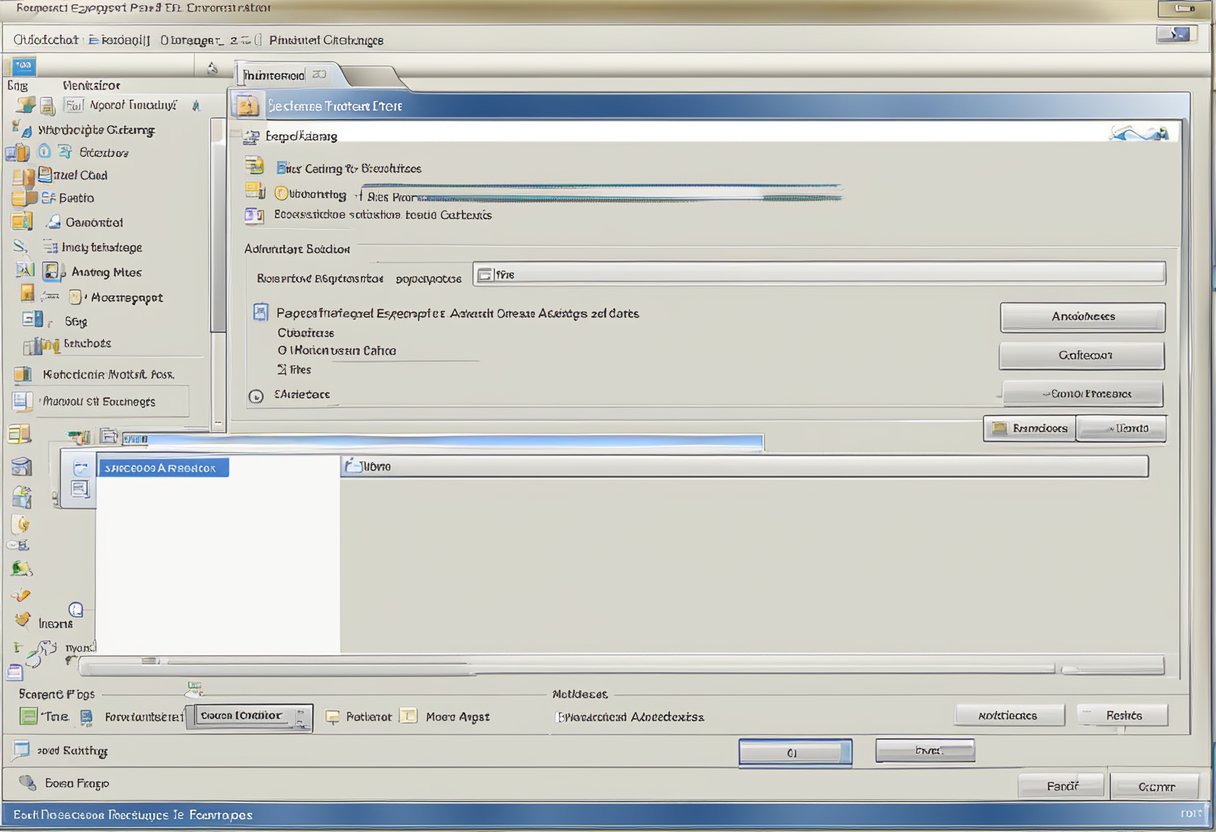
Task: Click the Attributes button on the right
Action: 1081,316
